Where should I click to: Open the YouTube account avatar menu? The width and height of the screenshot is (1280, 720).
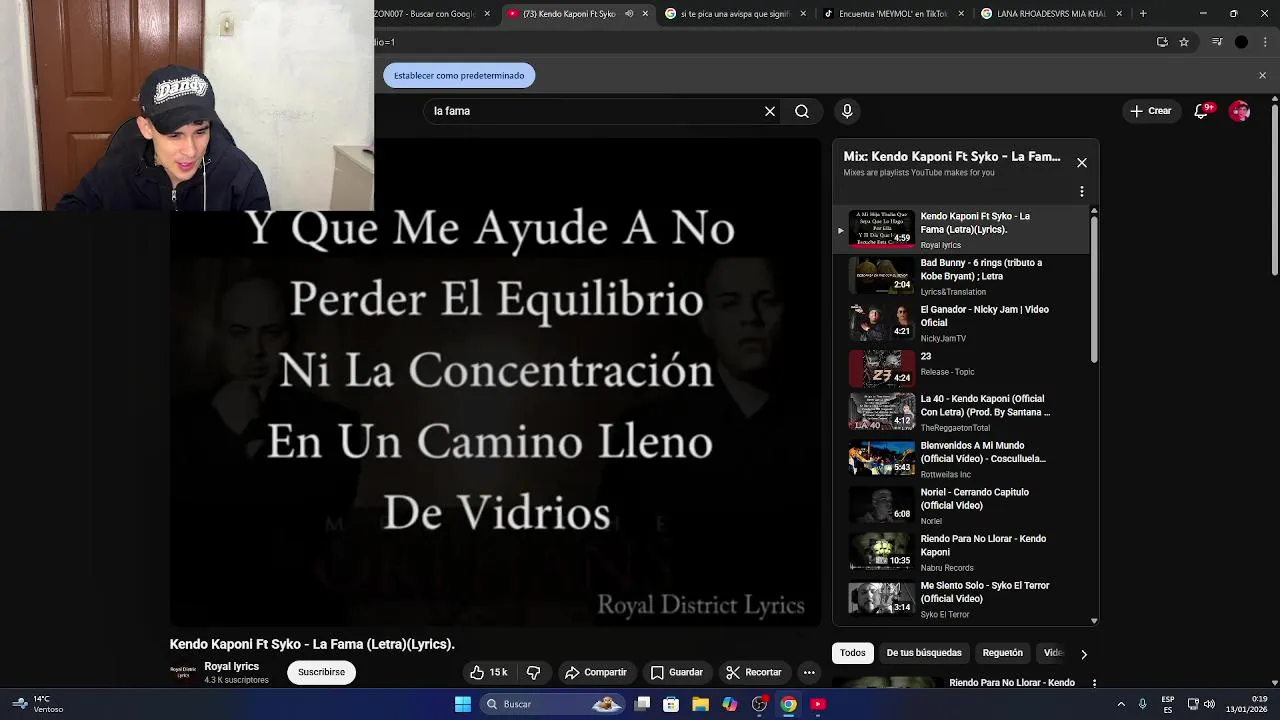(x=1240, y=111)
